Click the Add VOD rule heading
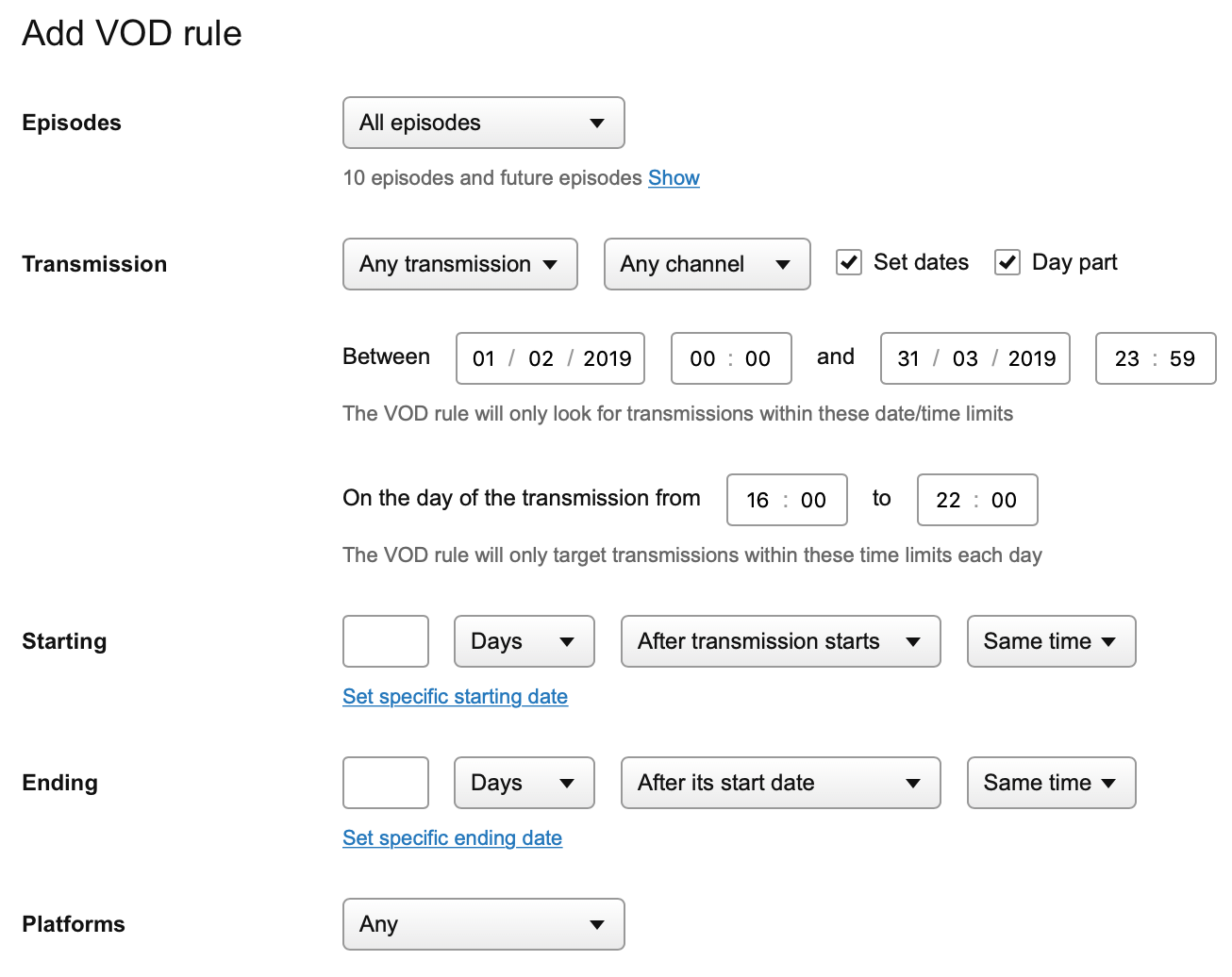 click(x=132, y=34)
